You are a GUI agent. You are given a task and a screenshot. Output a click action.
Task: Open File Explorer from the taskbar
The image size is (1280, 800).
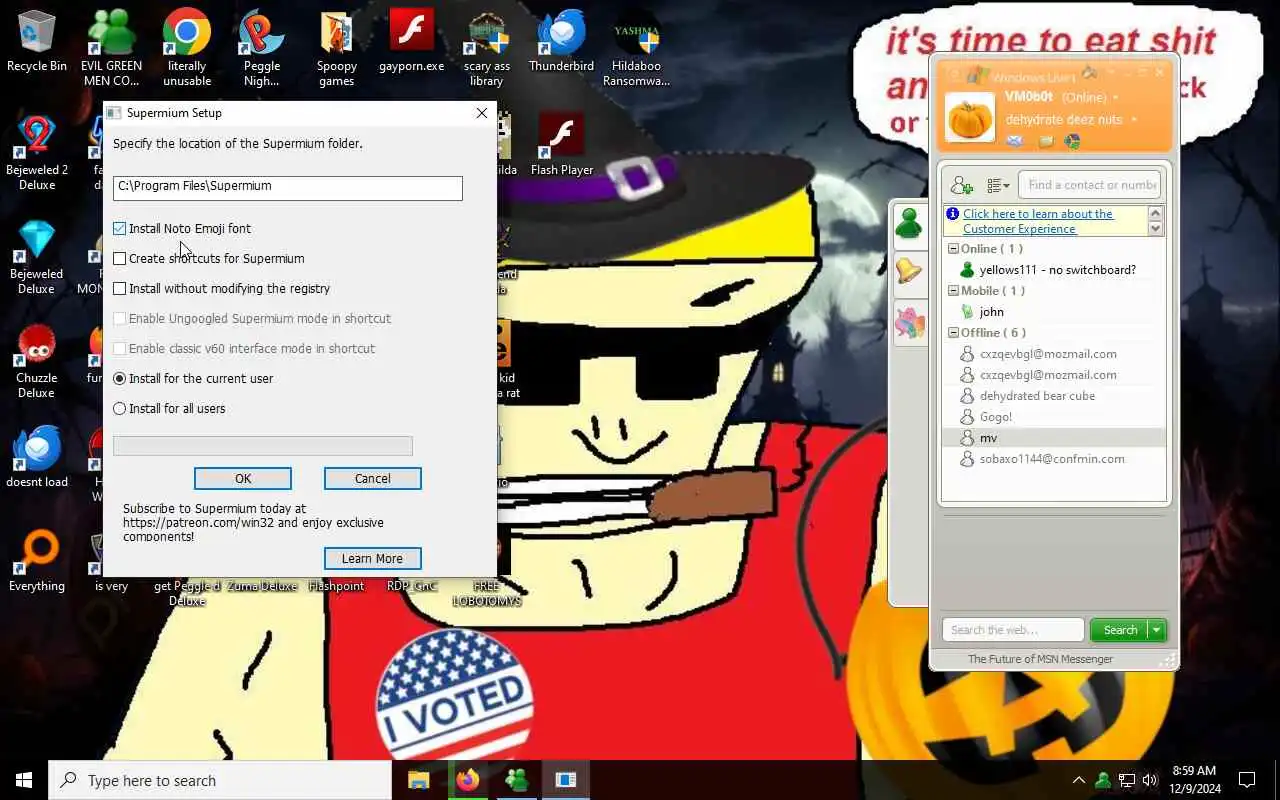coord(419,780)
